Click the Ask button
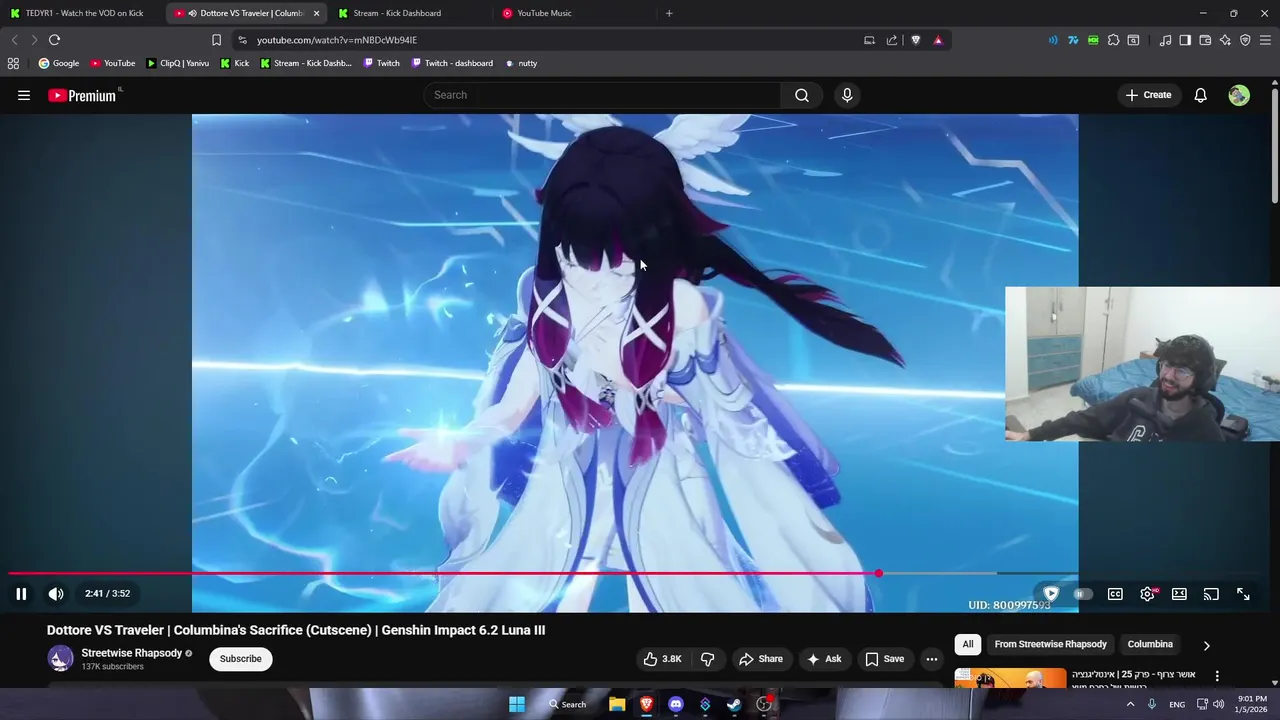Screen dimensions: 1280x720 (x=824, y=659)
